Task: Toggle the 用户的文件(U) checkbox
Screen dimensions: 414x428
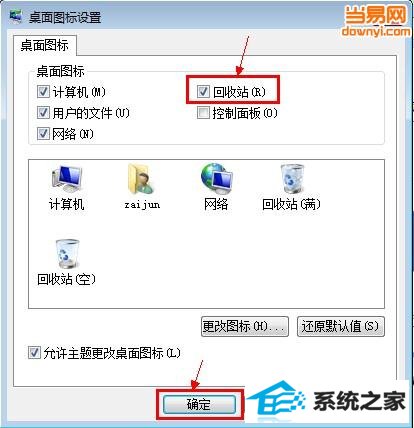Action: click(x=43, y=113)
